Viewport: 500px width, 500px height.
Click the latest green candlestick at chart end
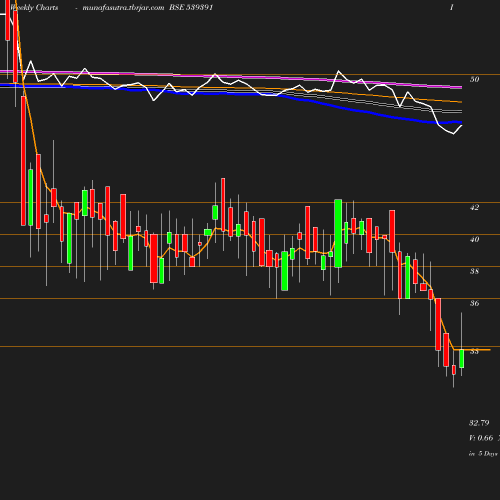461,358
